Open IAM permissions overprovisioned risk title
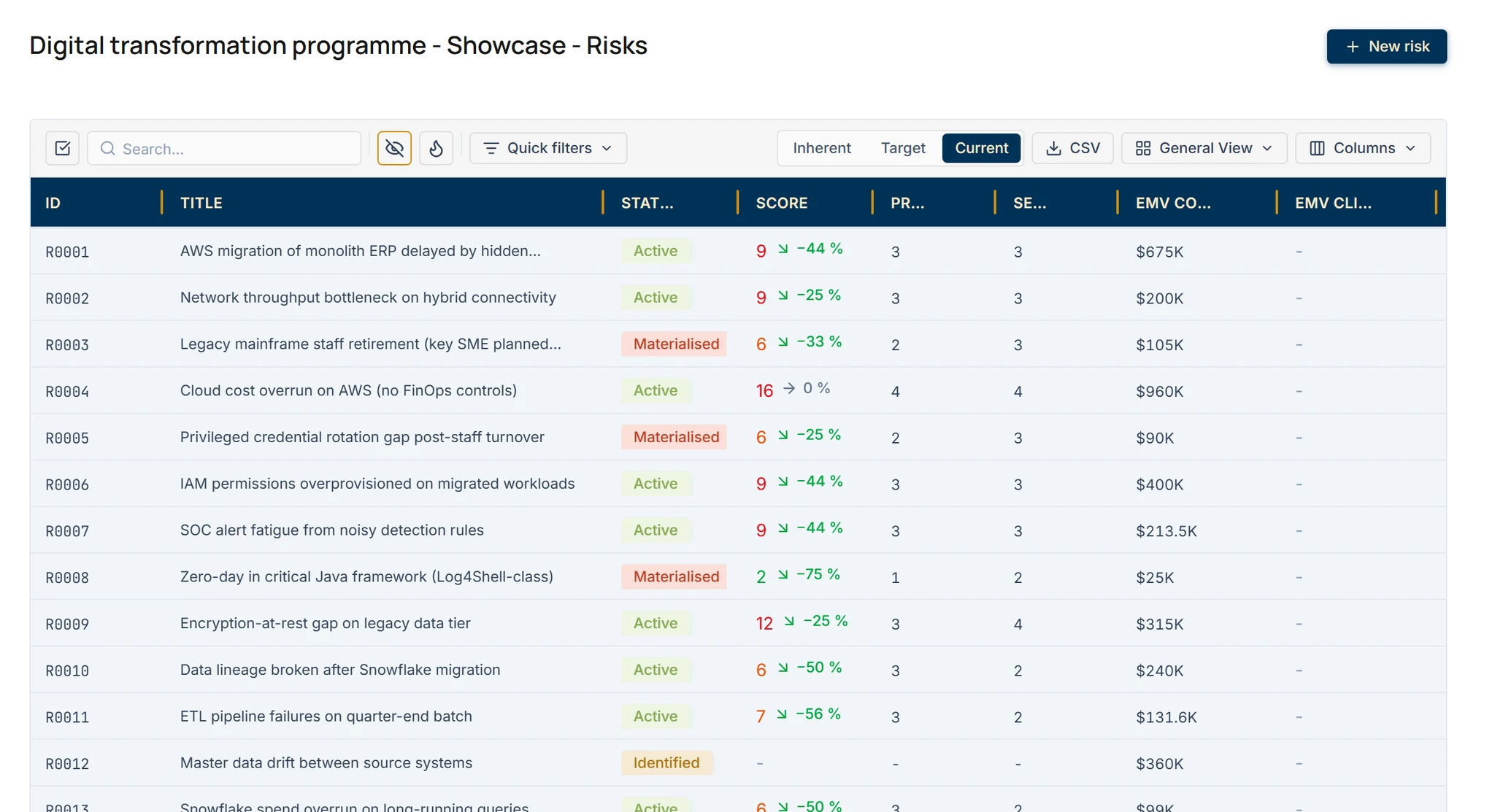The width and height of the screenshot is (1495, 812). (x=377, y=484)
